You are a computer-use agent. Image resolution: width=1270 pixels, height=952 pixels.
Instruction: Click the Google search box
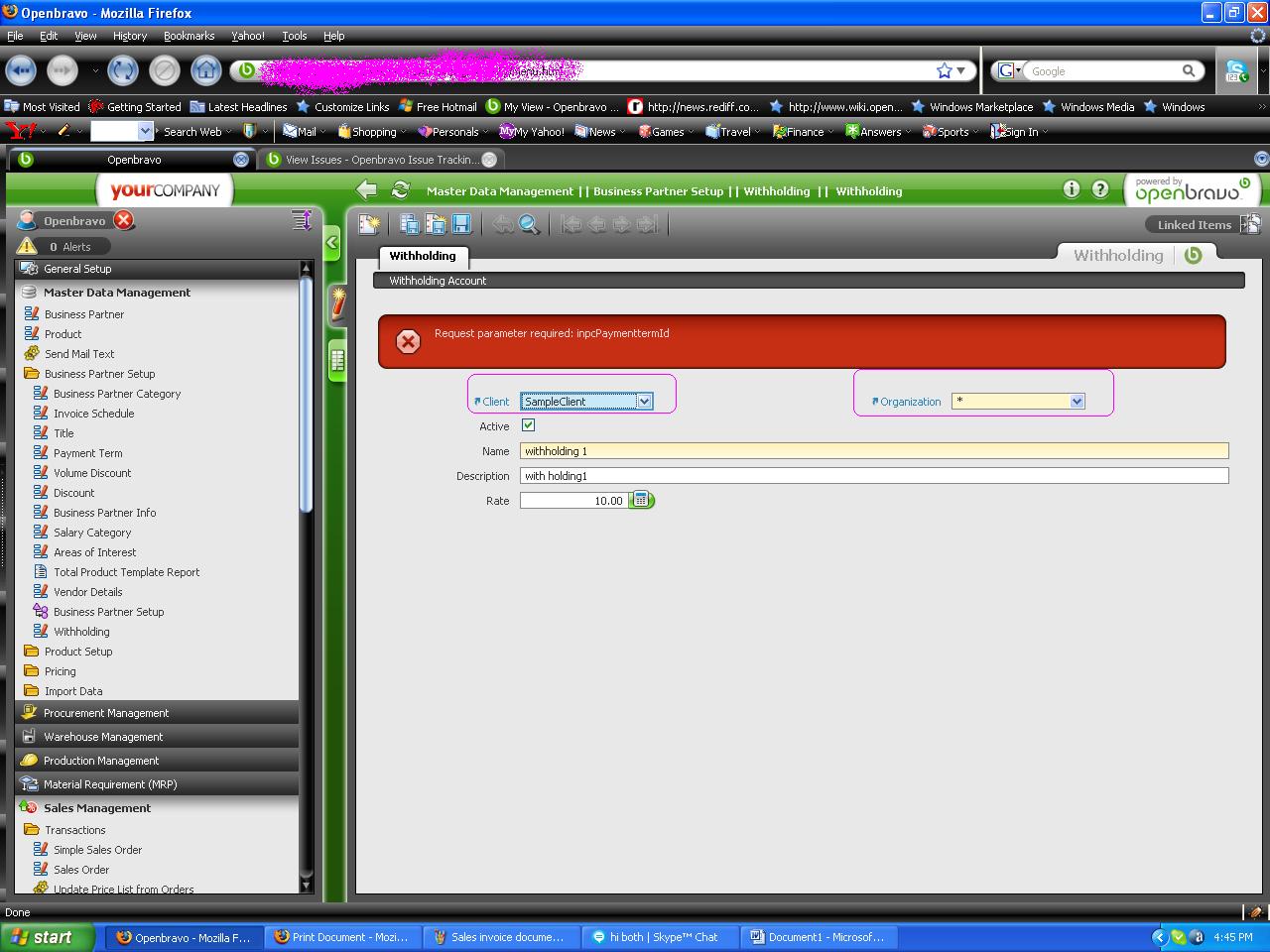click(x=1103, y=71)
